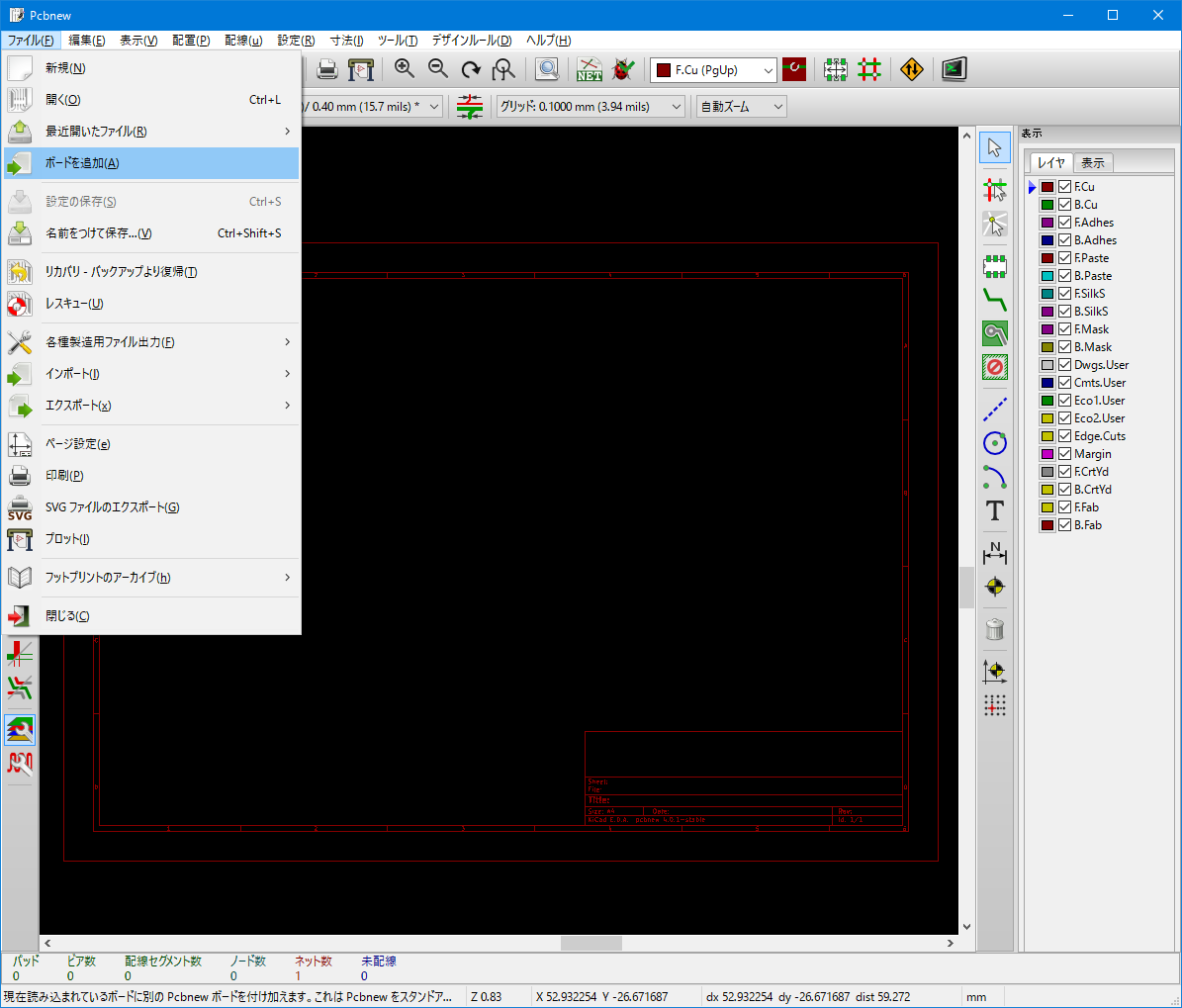Viewport: 1182px width, 1008px height.
Task: Click the NET netlist read icon
Action: 590,69
